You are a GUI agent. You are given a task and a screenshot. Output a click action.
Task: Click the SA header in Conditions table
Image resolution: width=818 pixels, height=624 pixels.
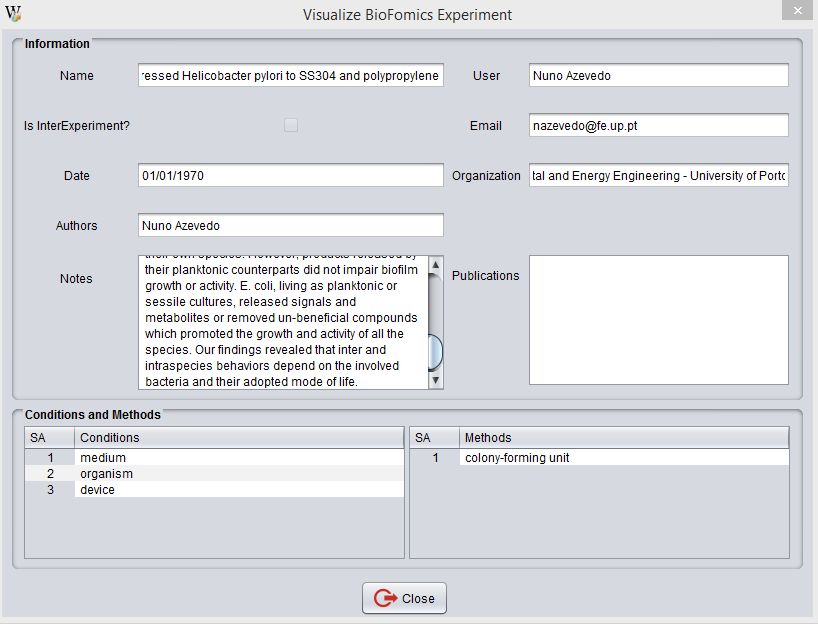pos(50,438)
